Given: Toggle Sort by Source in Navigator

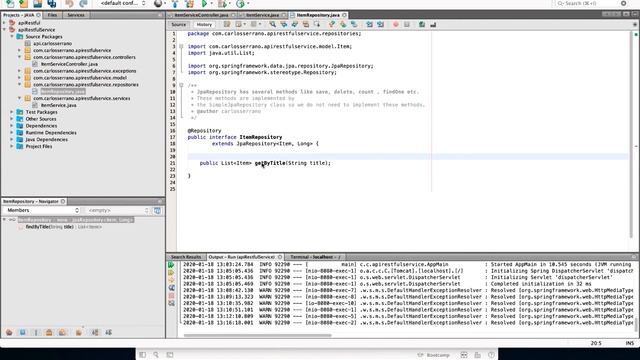Looking at the screenshot, I should tap(109, 332).
